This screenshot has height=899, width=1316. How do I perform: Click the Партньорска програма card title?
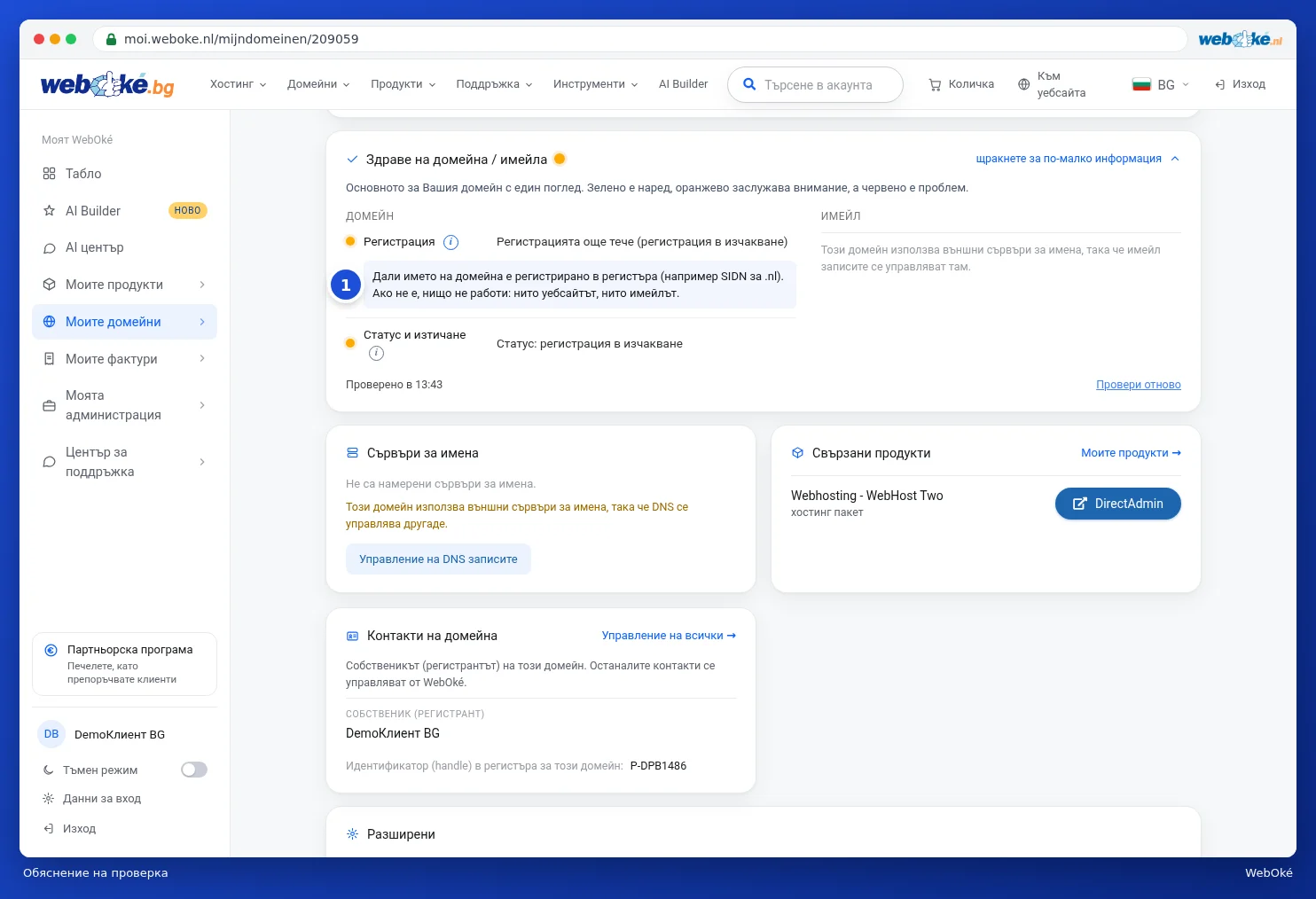[x=130, y=650]
